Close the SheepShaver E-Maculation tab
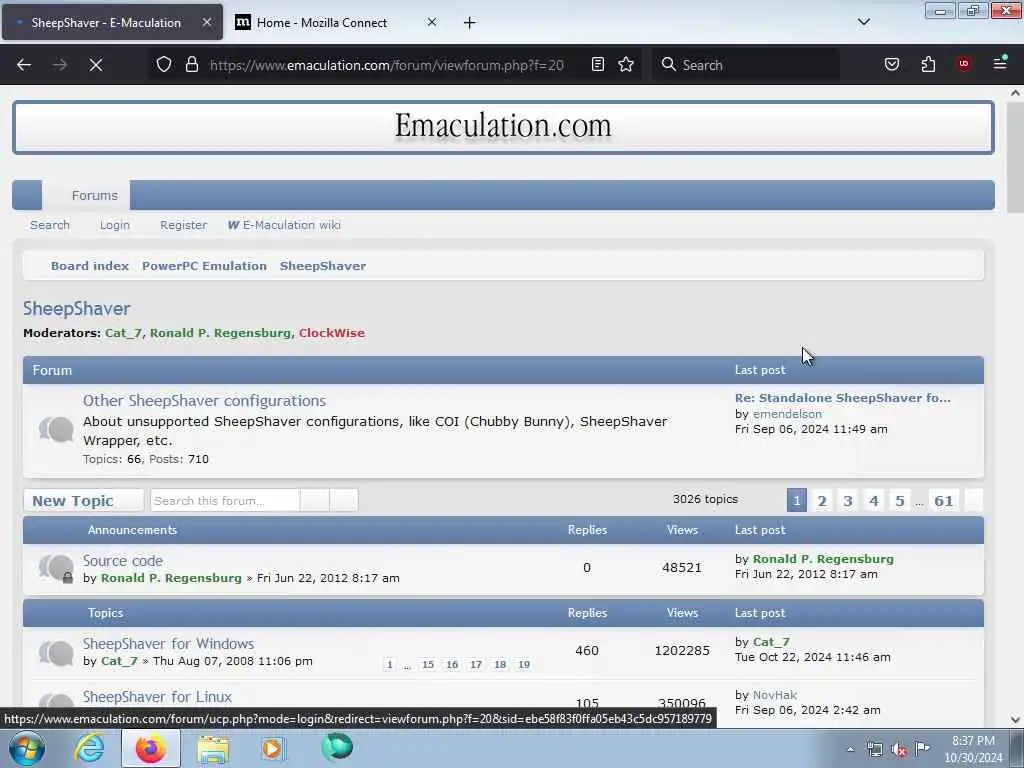This screenshot has width=1024, height=768. pyautogui.click(x=206, y=22)
